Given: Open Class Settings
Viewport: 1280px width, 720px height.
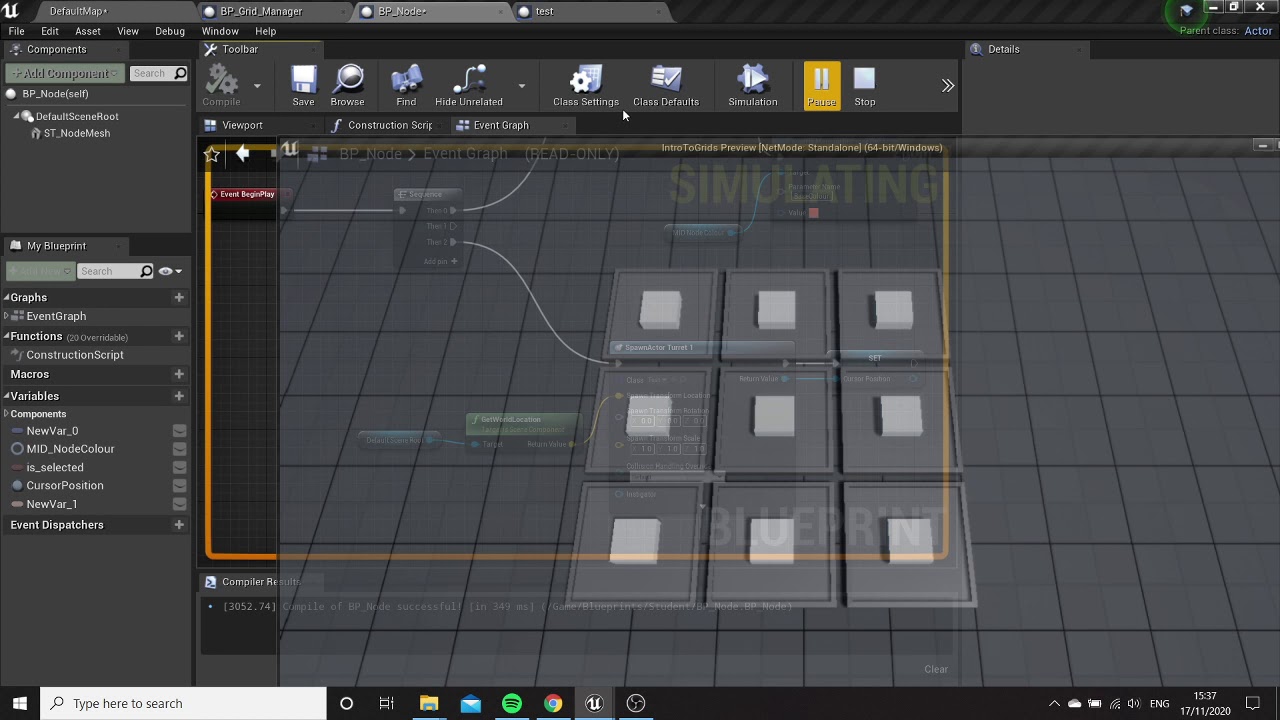Looking at the screenshot, I should click(586, 86).
